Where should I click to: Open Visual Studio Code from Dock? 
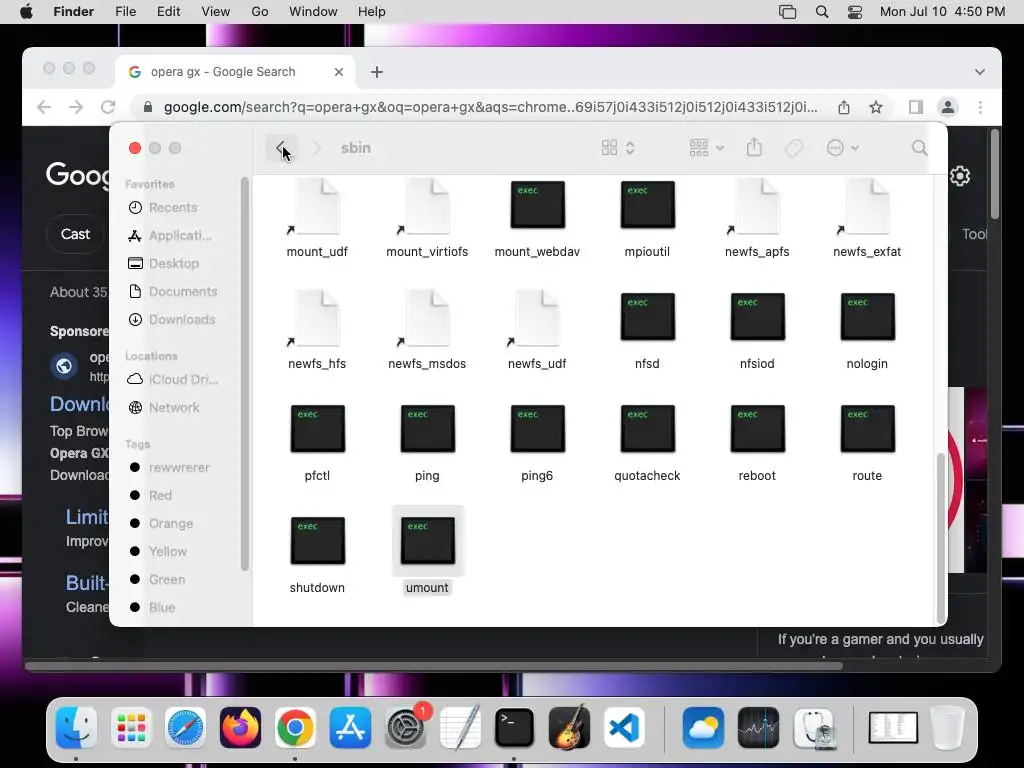coord(624,727)
